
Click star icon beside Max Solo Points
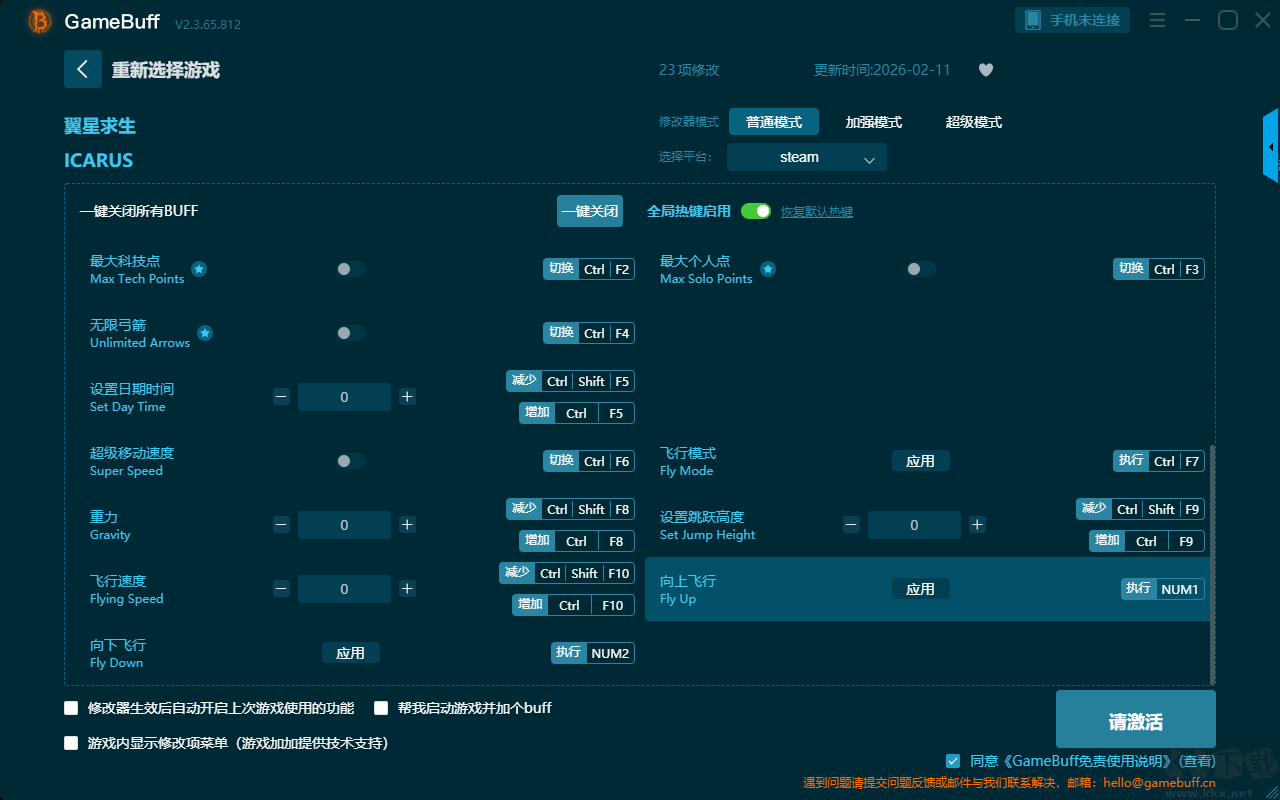[x=768, y=269]
